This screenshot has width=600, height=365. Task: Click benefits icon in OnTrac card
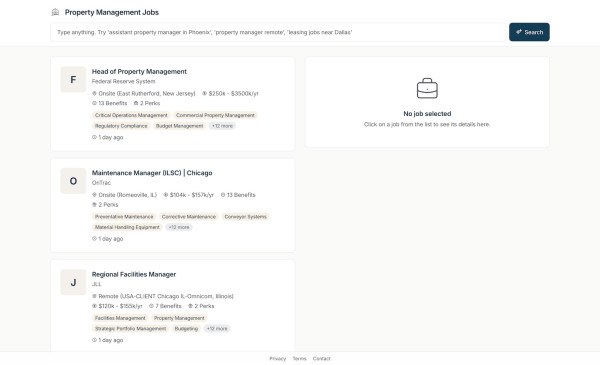[223, 195]
